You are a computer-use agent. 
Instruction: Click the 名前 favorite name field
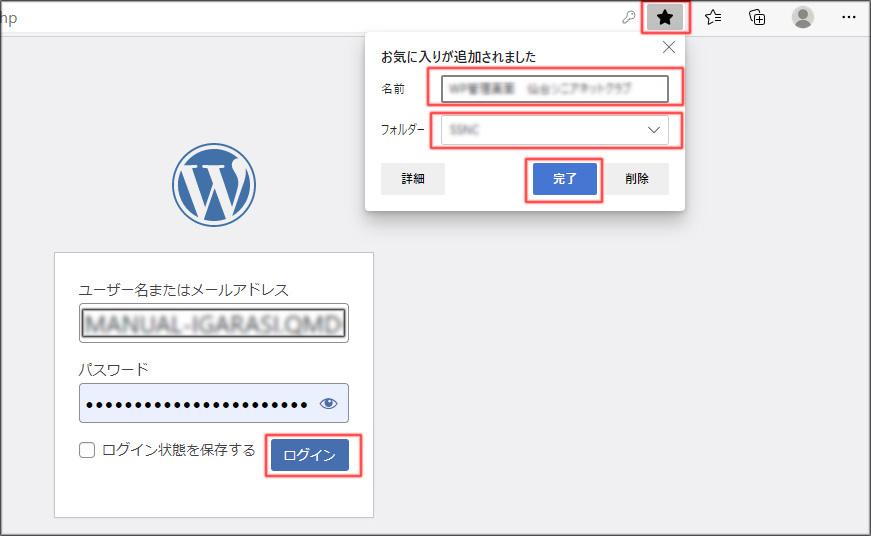555,89
